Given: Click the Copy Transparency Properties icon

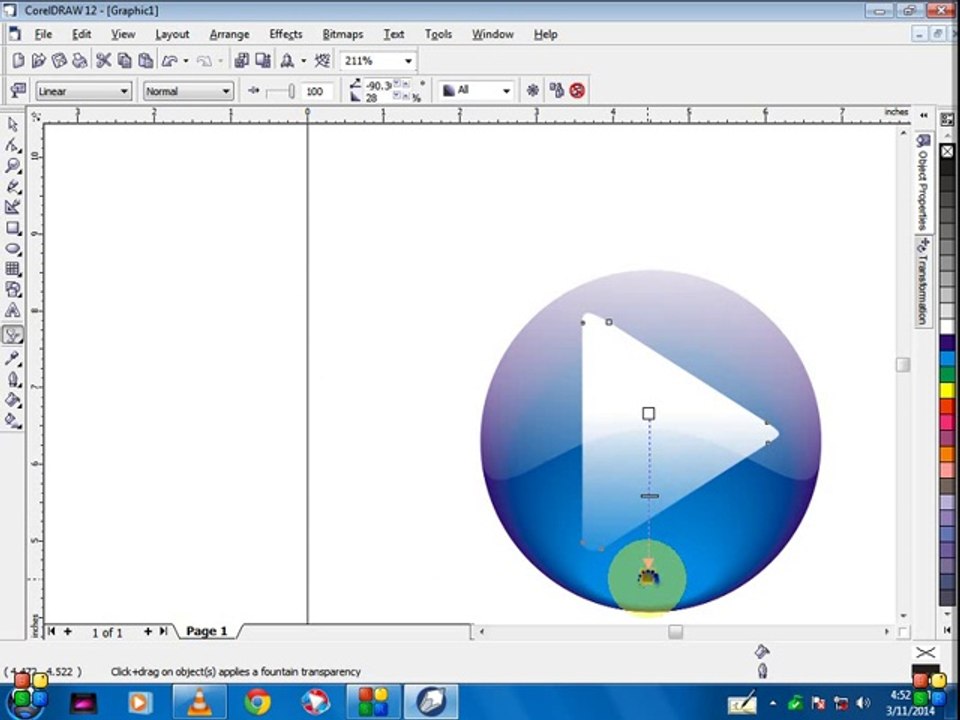Looking at the screenshot, I should point(556,91).
